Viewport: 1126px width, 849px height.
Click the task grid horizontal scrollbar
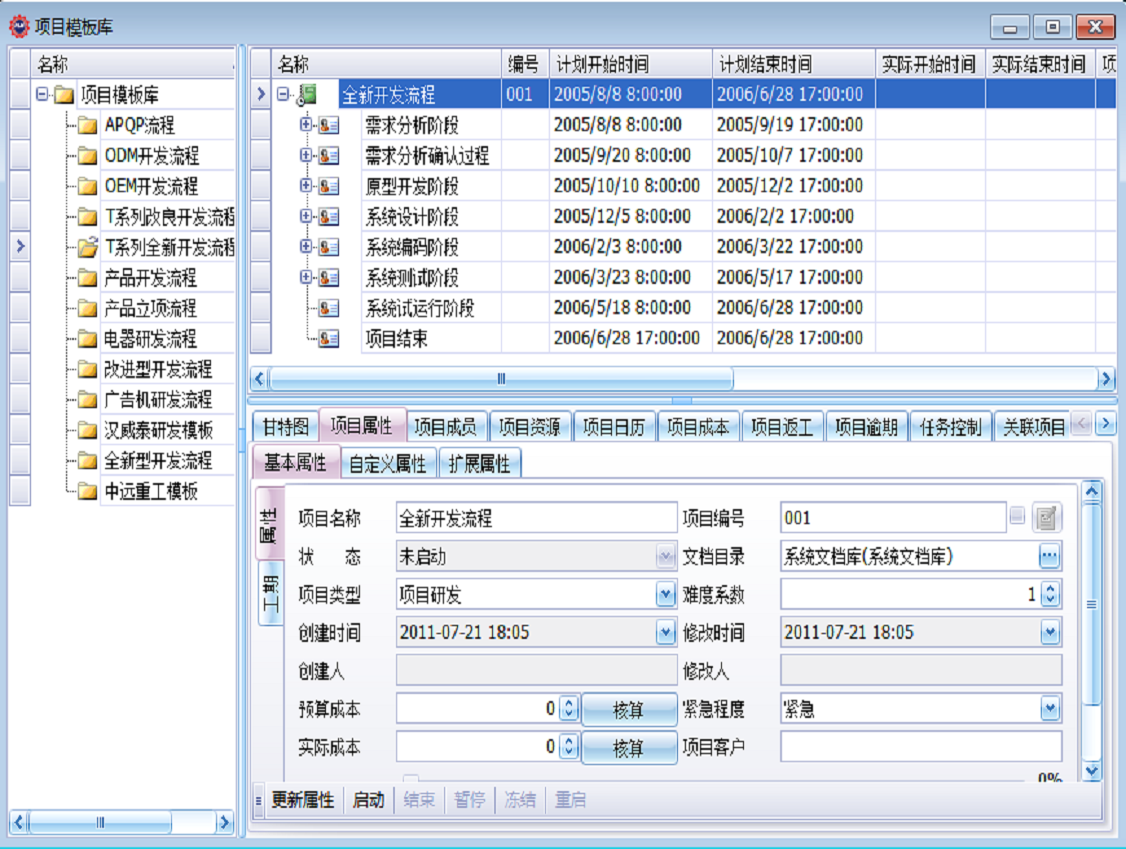[500, 379]
